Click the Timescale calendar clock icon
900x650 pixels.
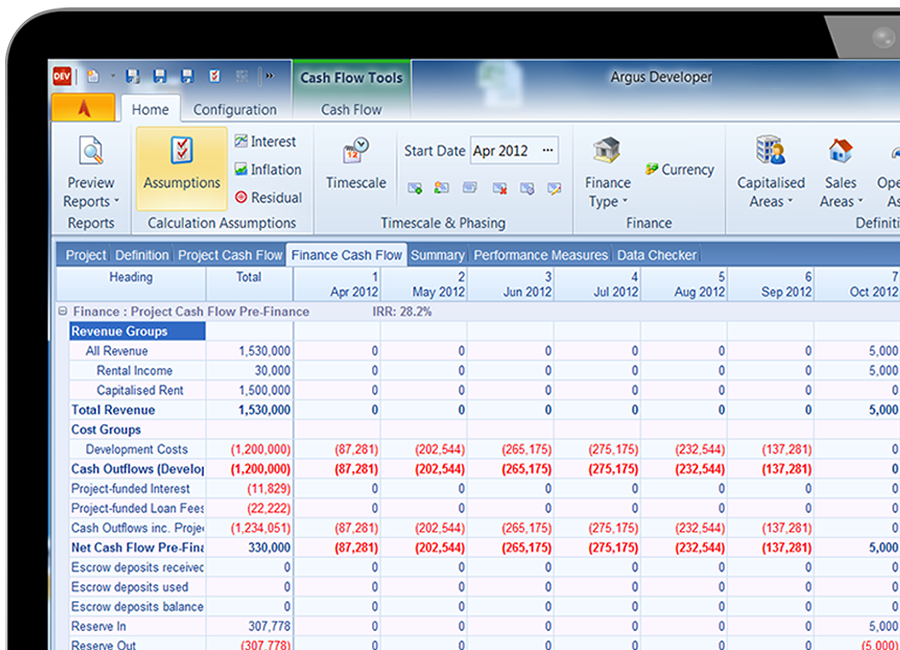point(356,150)
